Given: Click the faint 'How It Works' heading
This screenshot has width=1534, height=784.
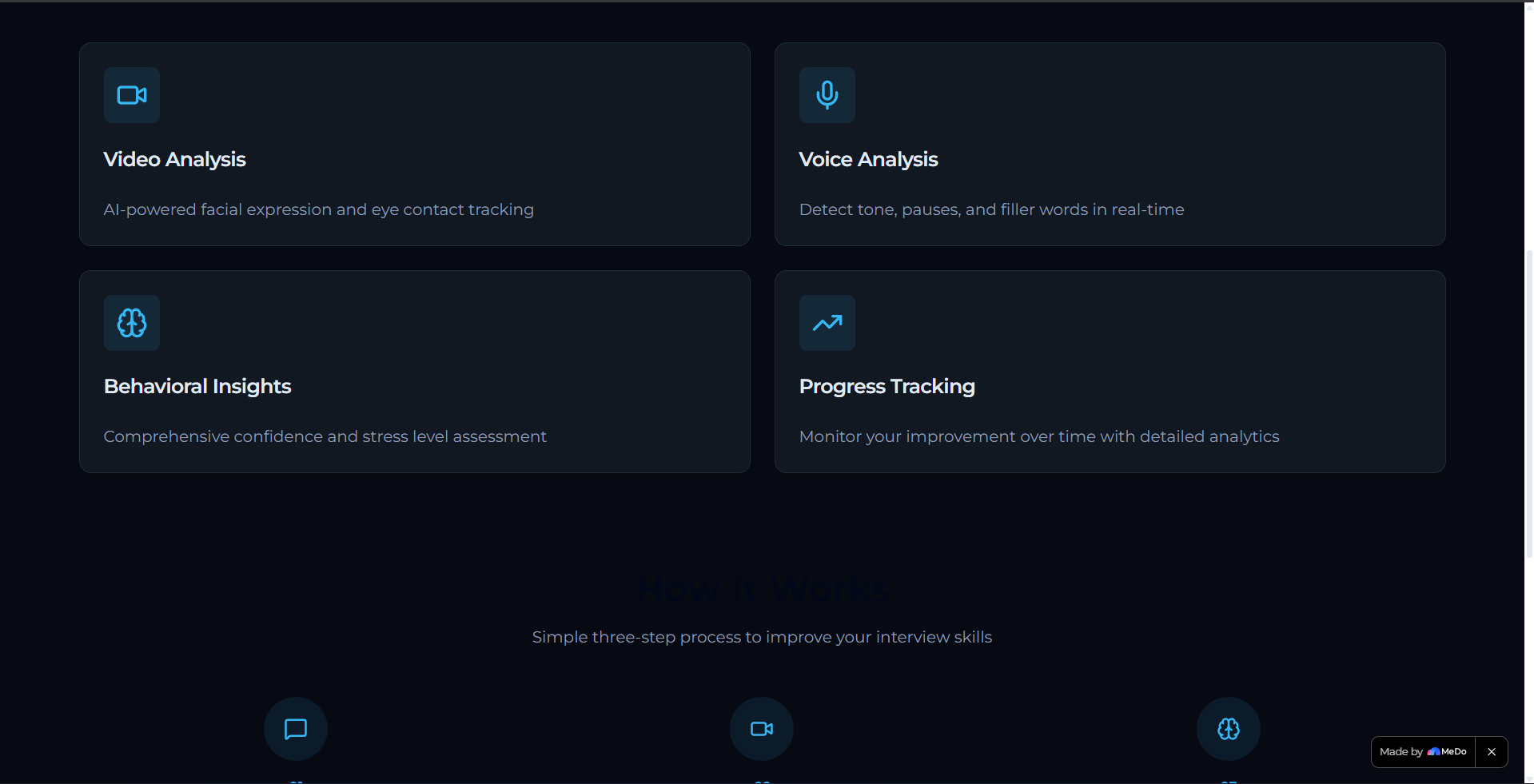Looking at the screenshot, I should [x=763, y=590].
